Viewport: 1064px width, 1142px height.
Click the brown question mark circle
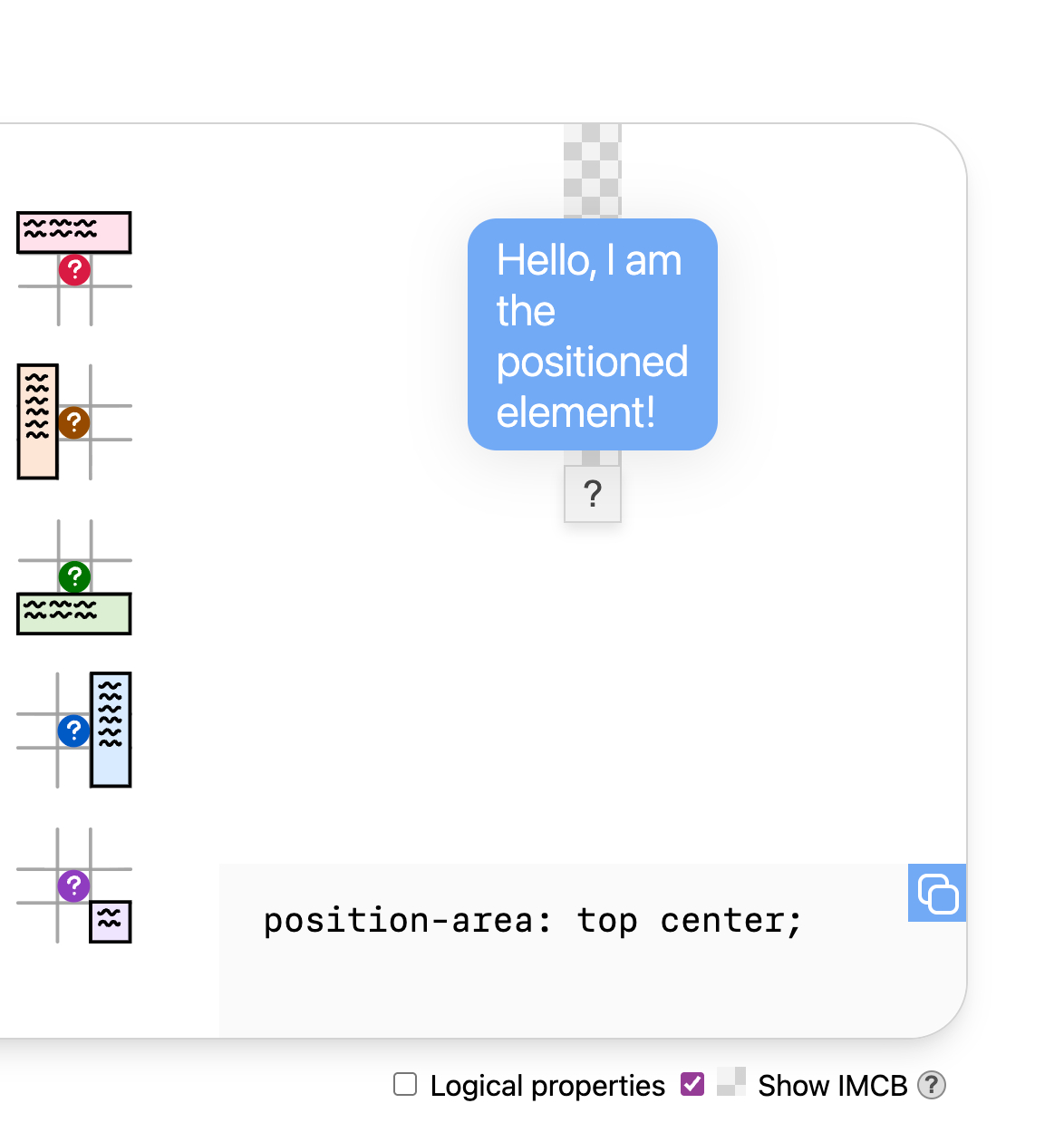pyautogui.click(x=74, y=422)
